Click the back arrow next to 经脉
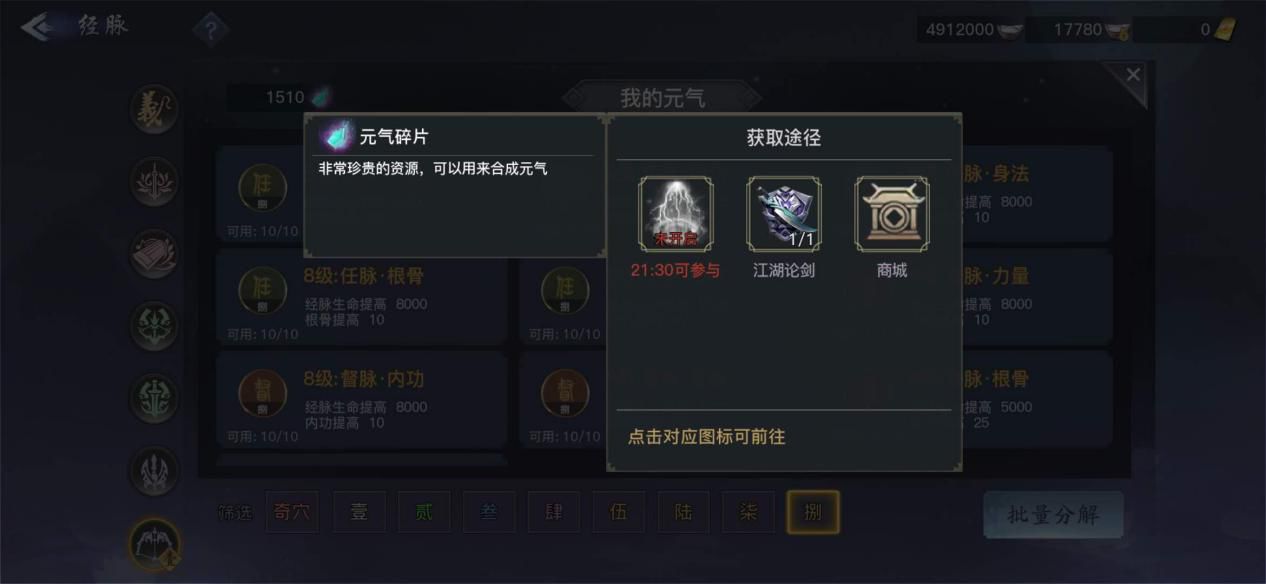Viewport: 1266px width, 584px height. pos(39,27)
